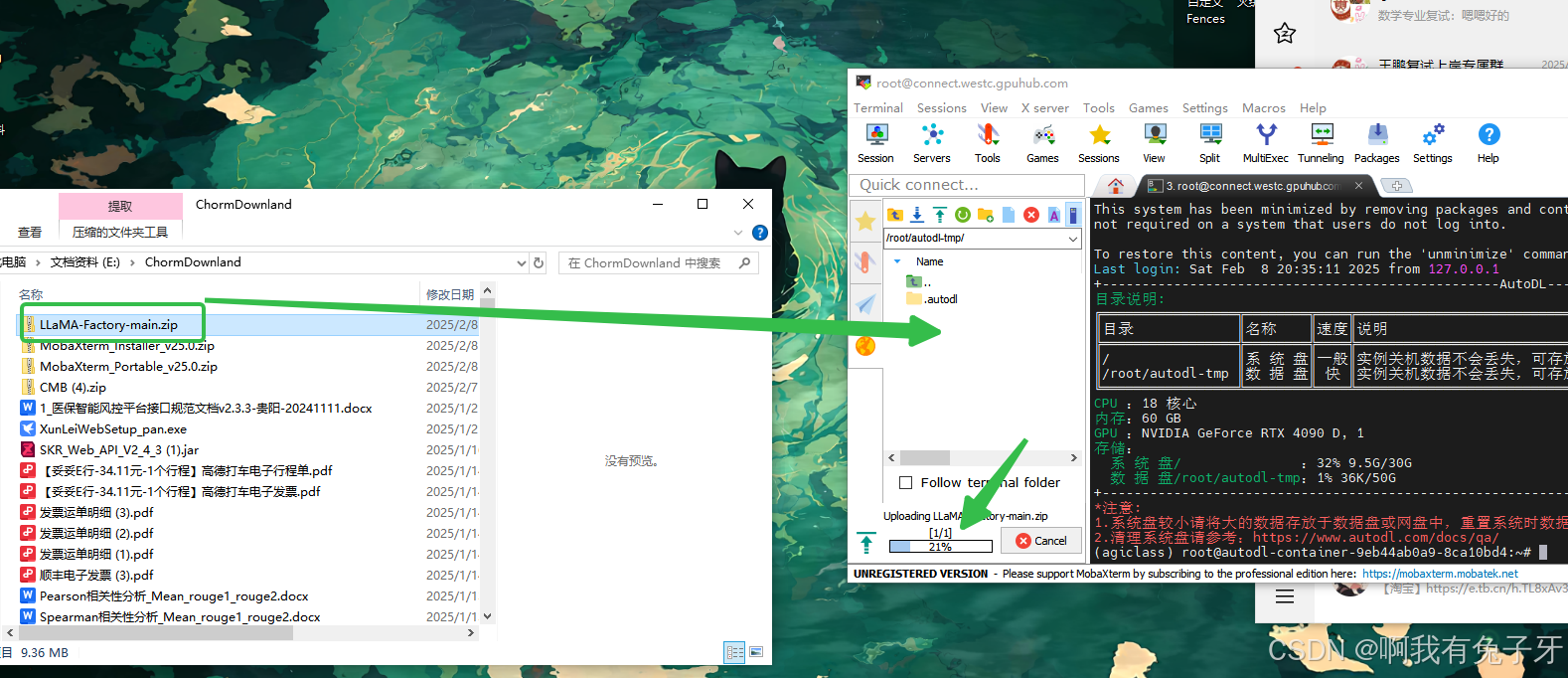The height and width of the screenshot is (678, 1568).
Task: Open the Terminal menu
Action: (878, 107)
